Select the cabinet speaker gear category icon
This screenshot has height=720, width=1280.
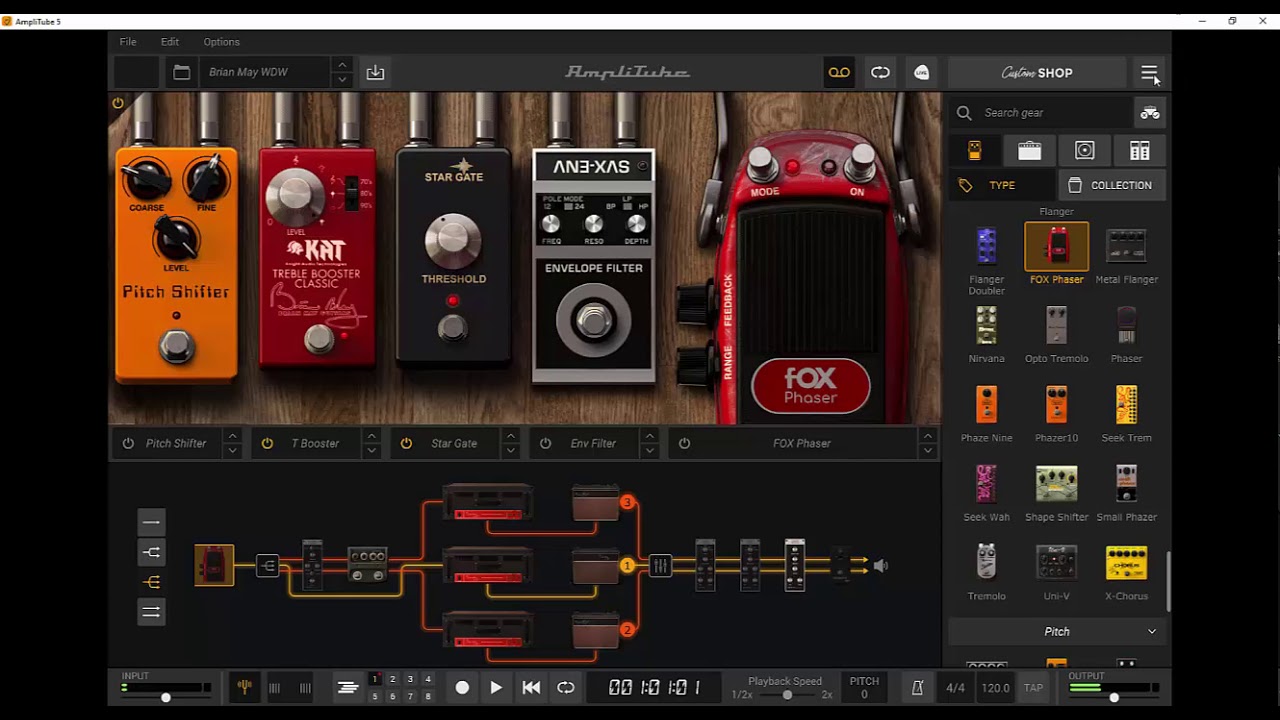(x=1084, y=151)
